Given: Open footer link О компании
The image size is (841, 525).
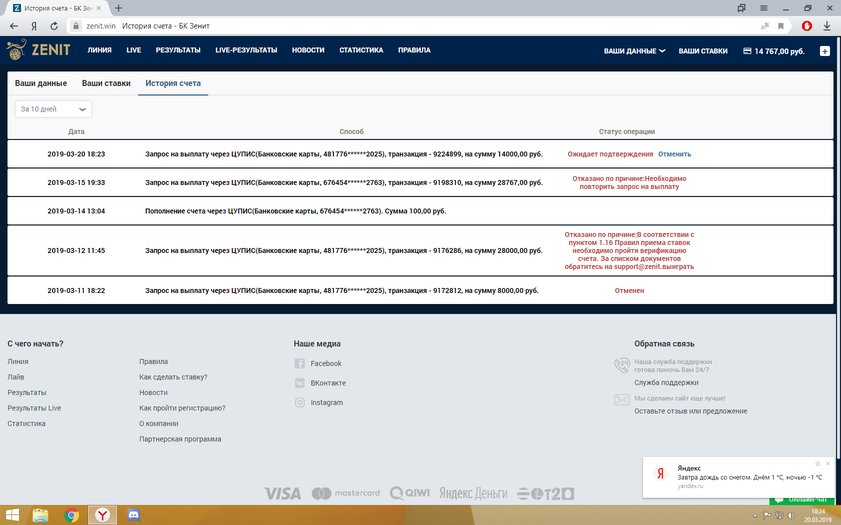Looking at the screenshot, I should [x=158, y=424].
